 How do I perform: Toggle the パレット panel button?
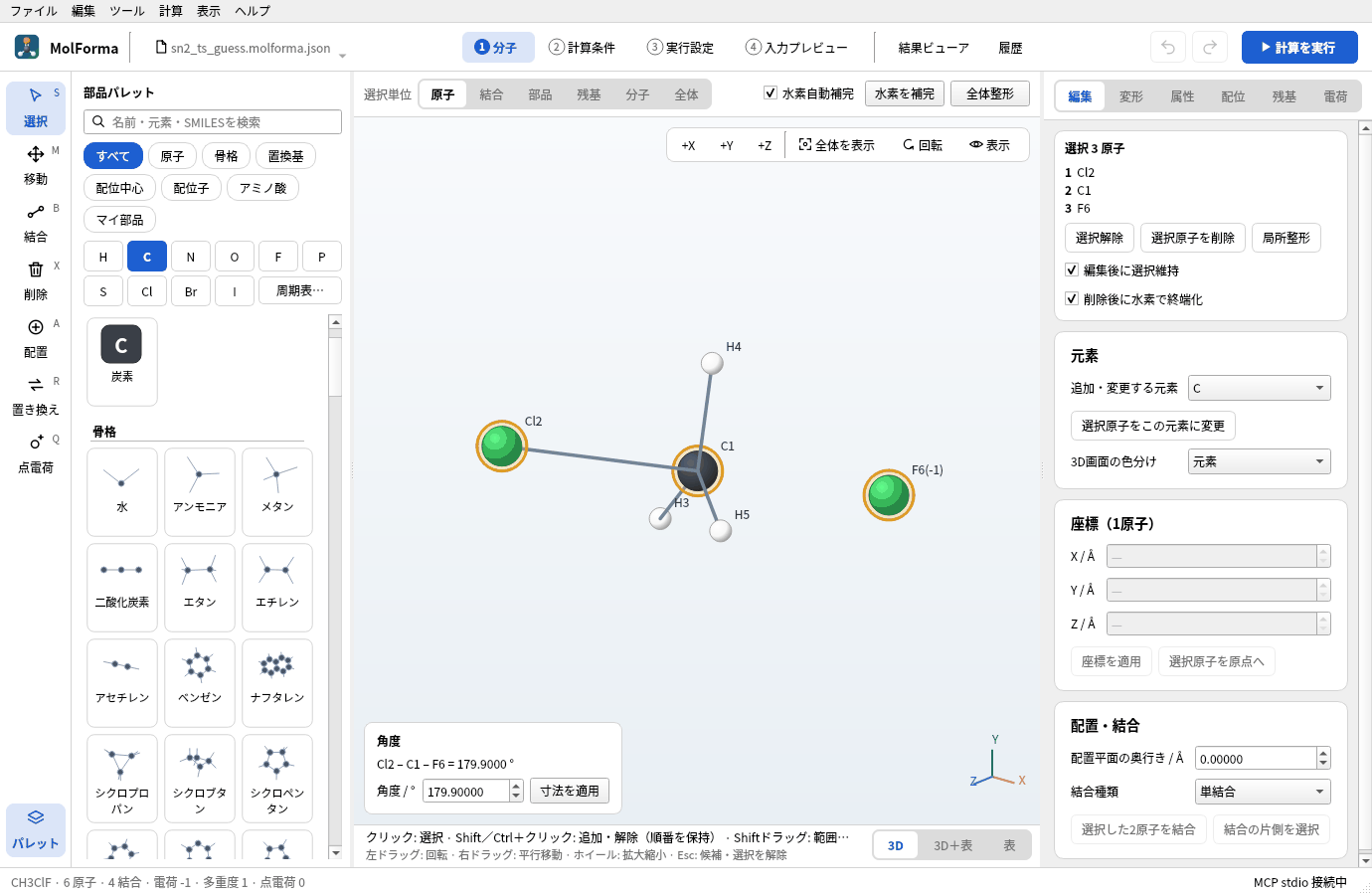pyautogui.click(x=36, y=829)
